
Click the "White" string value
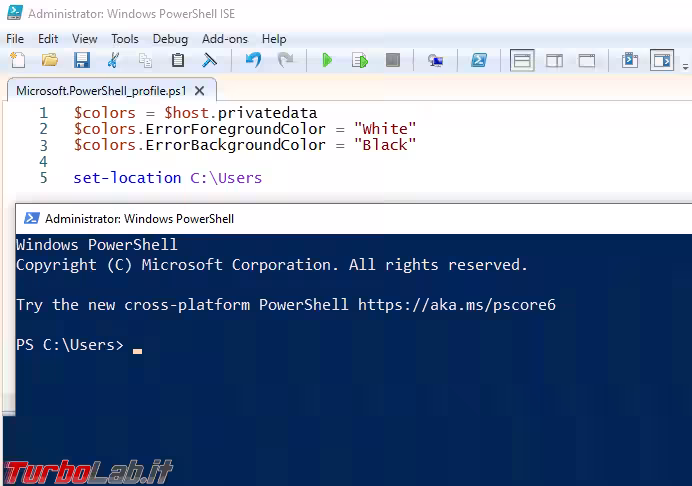point(385,129)
